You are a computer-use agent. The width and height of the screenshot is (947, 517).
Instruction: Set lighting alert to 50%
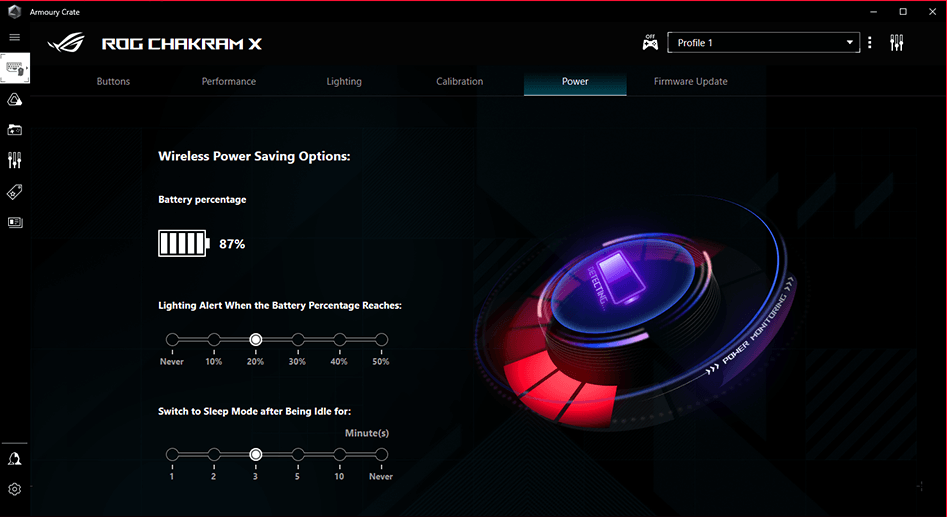[381, 339]
